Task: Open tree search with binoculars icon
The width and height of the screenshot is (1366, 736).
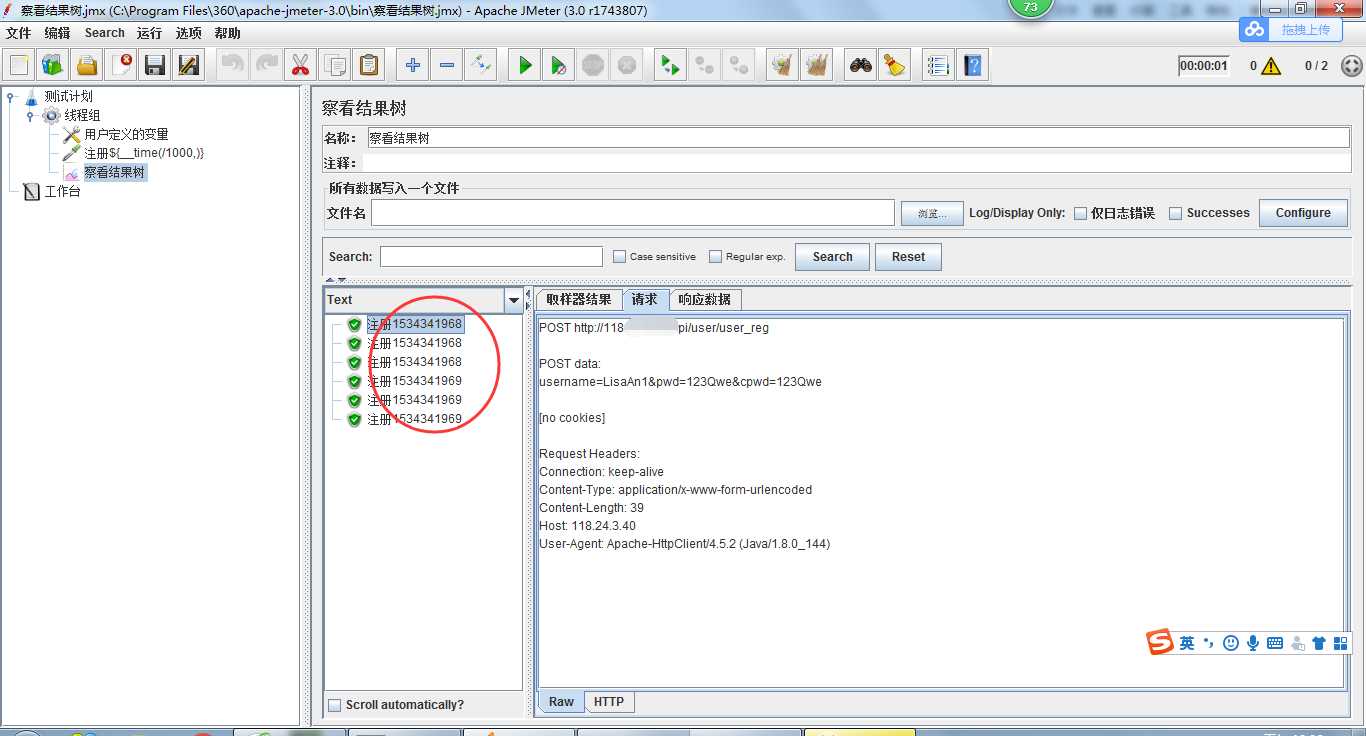Action: click(x=860, y=66)
